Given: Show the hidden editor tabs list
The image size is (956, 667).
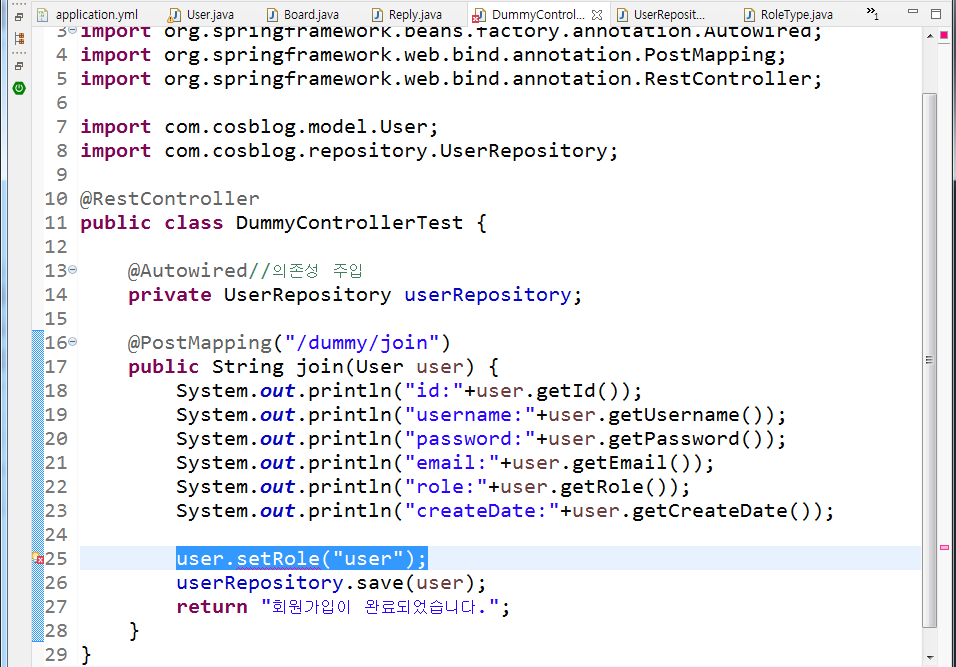Looking at the screenshot, I should pyautogui.click(x=872, y=13).
